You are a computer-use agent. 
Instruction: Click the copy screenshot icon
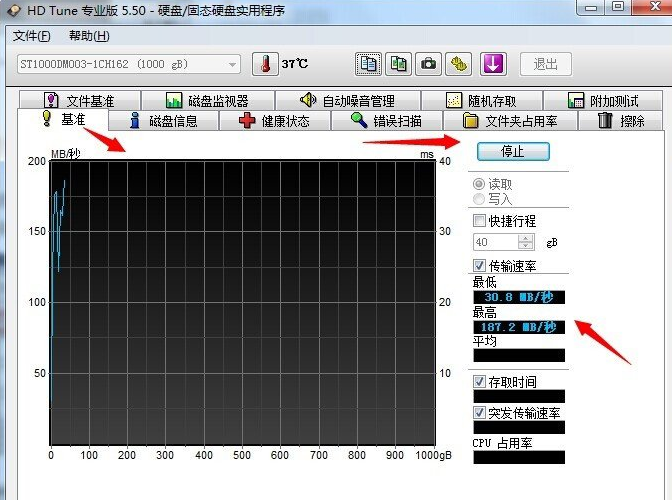click(x=399, y=64)
